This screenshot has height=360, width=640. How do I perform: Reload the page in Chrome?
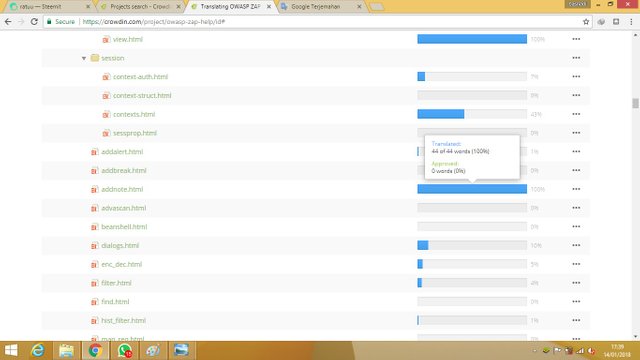pos(34,22)
